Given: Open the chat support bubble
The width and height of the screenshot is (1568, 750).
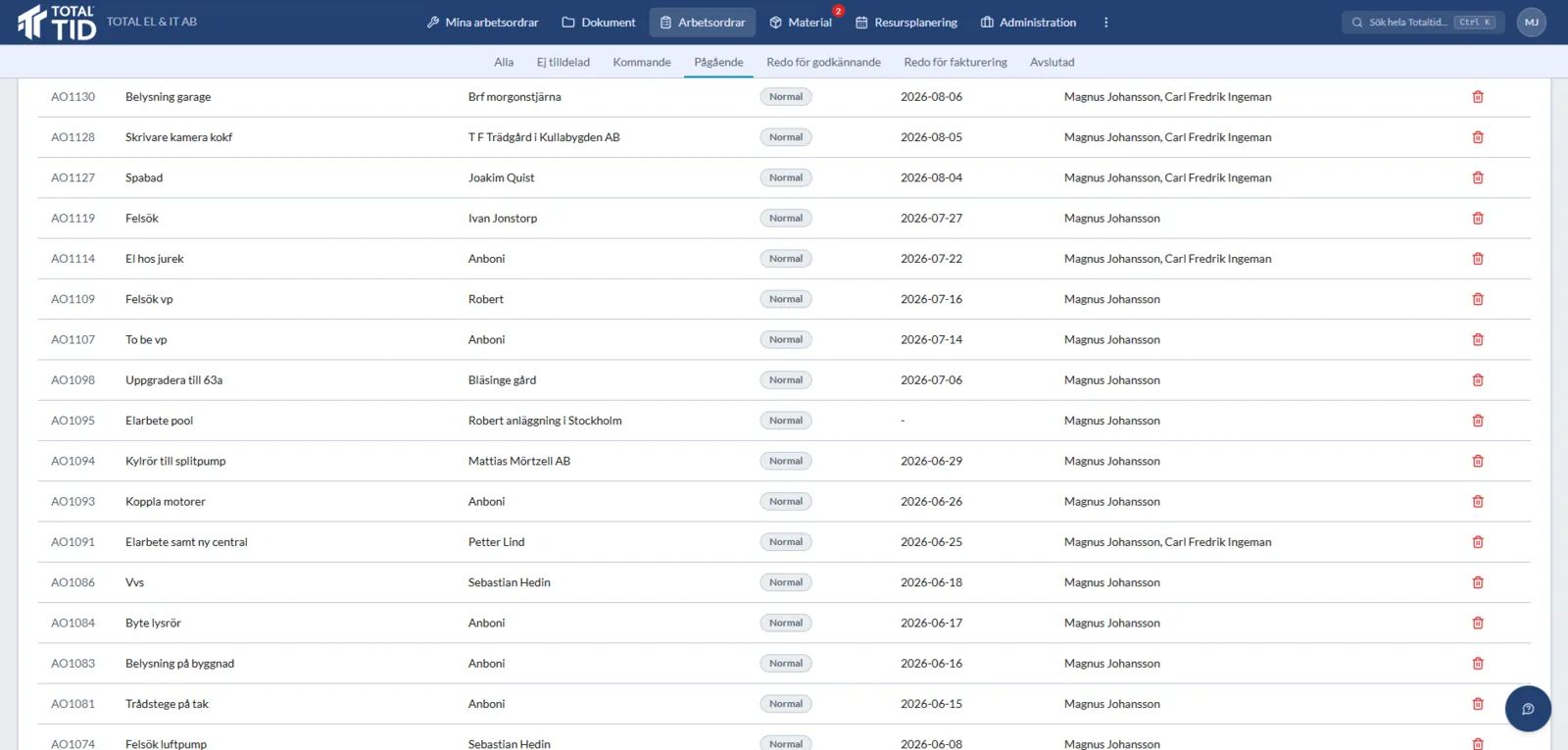Looking at the screenshot, I should (1528, 709).
